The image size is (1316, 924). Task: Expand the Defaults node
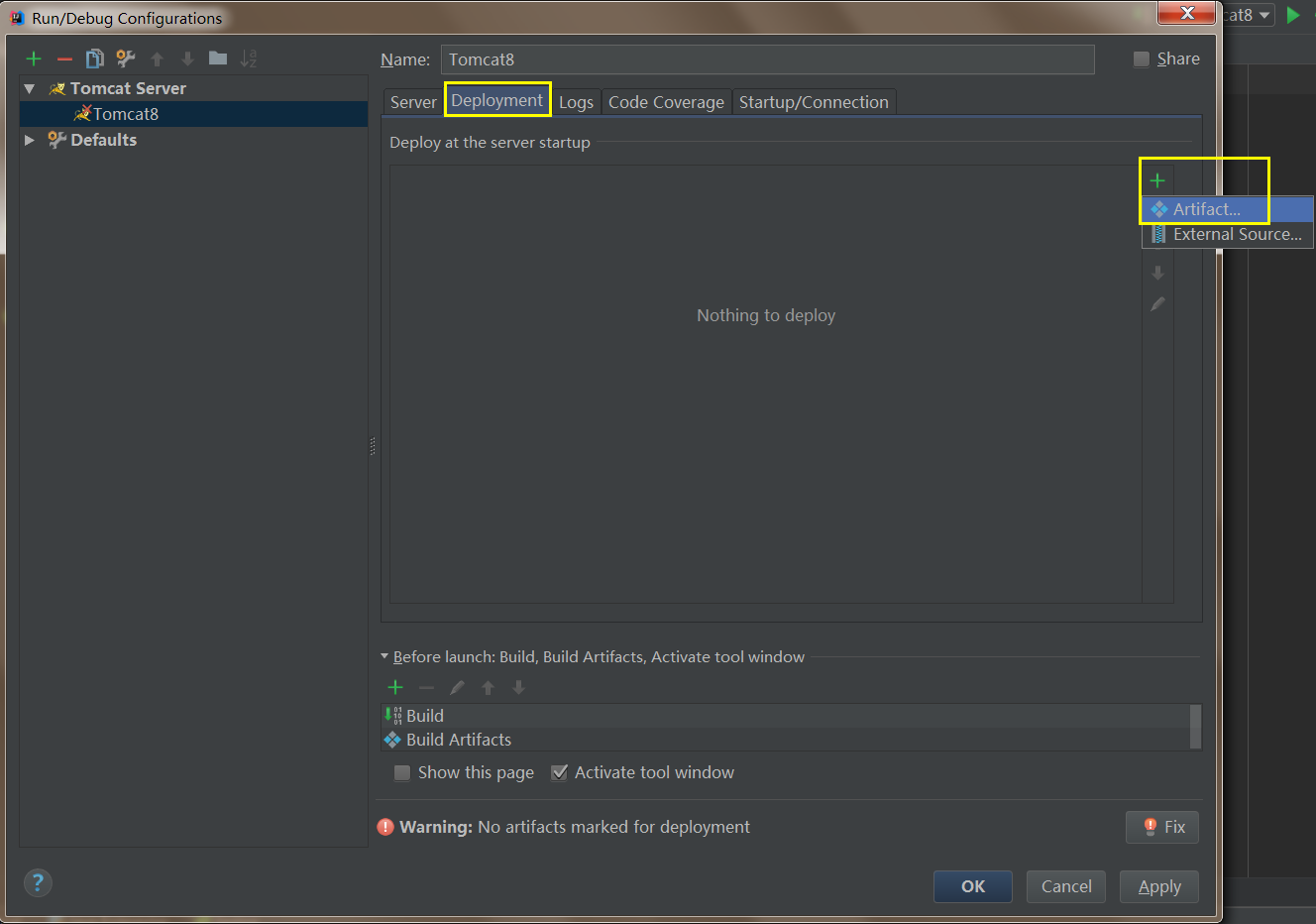tap(29, 140)
